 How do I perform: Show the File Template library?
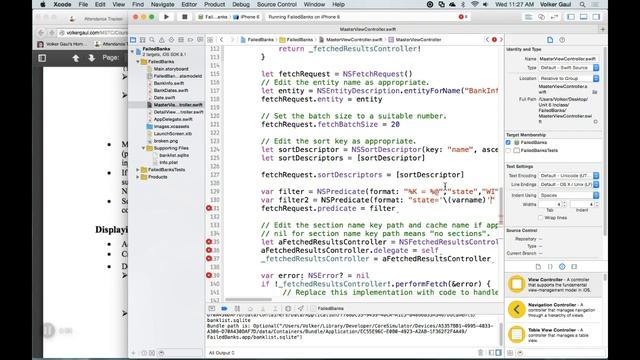tap(538, 267)
